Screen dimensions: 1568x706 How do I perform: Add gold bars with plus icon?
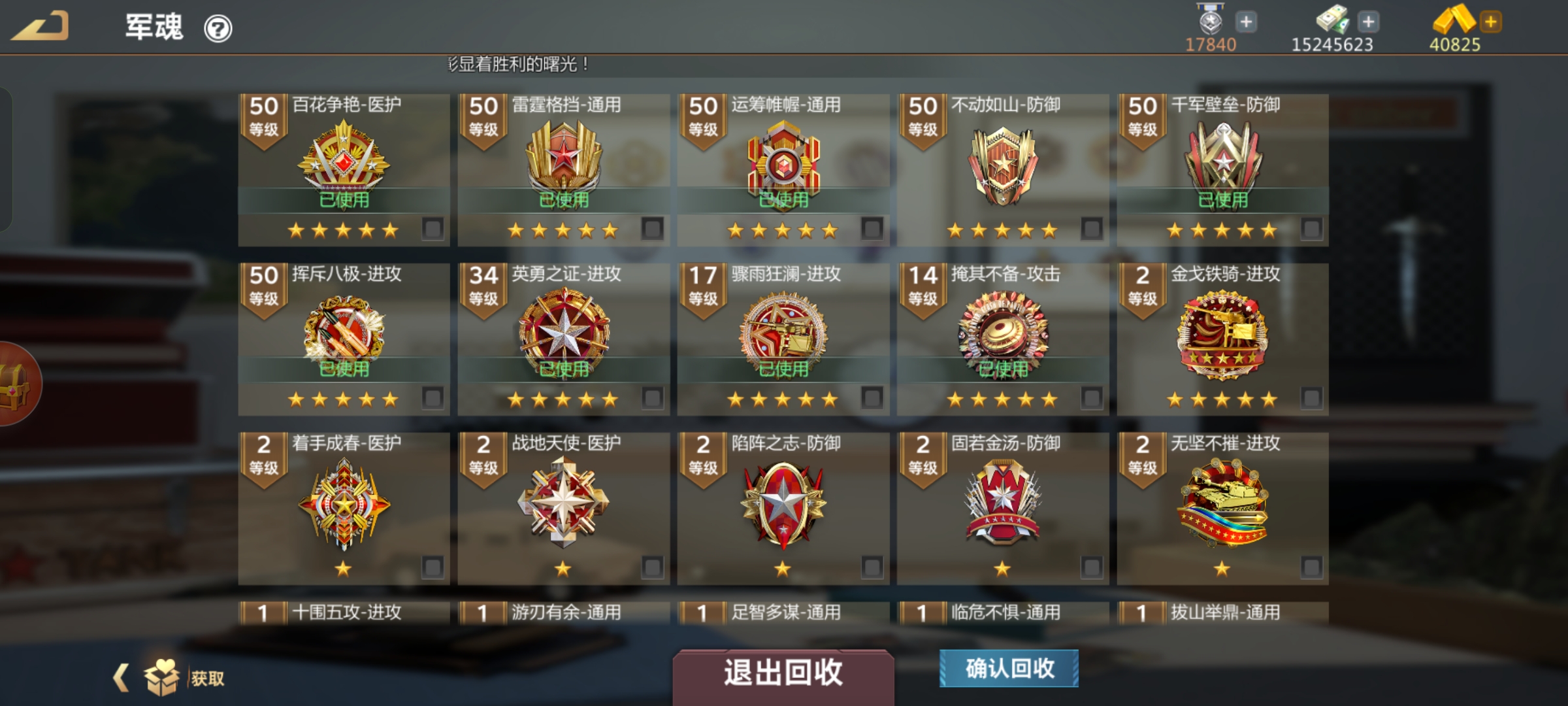pyautogui.click(x=1491, y=22)
